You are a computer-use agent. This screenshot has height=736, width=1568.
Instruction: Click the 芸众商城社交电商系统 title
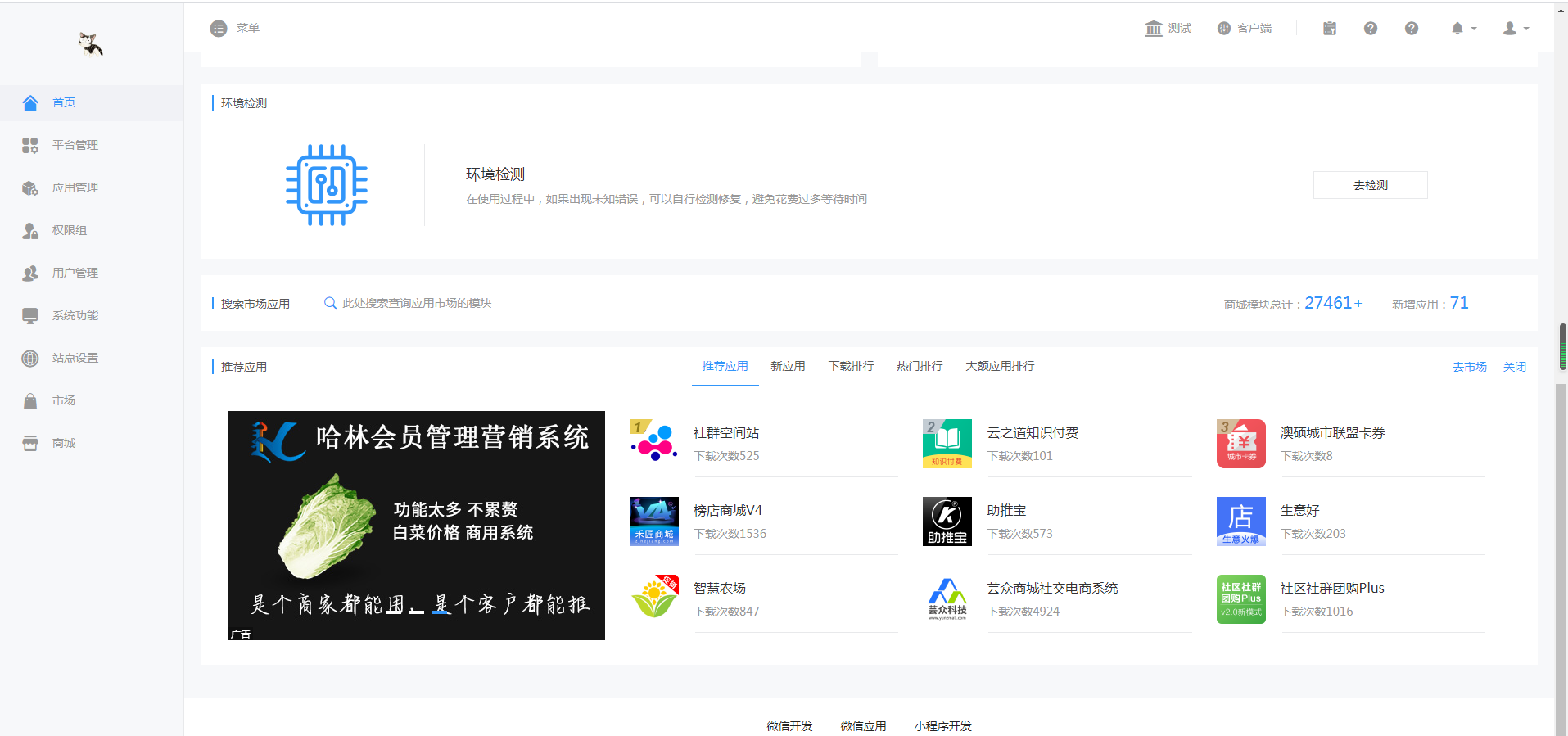coord(1052,589)
